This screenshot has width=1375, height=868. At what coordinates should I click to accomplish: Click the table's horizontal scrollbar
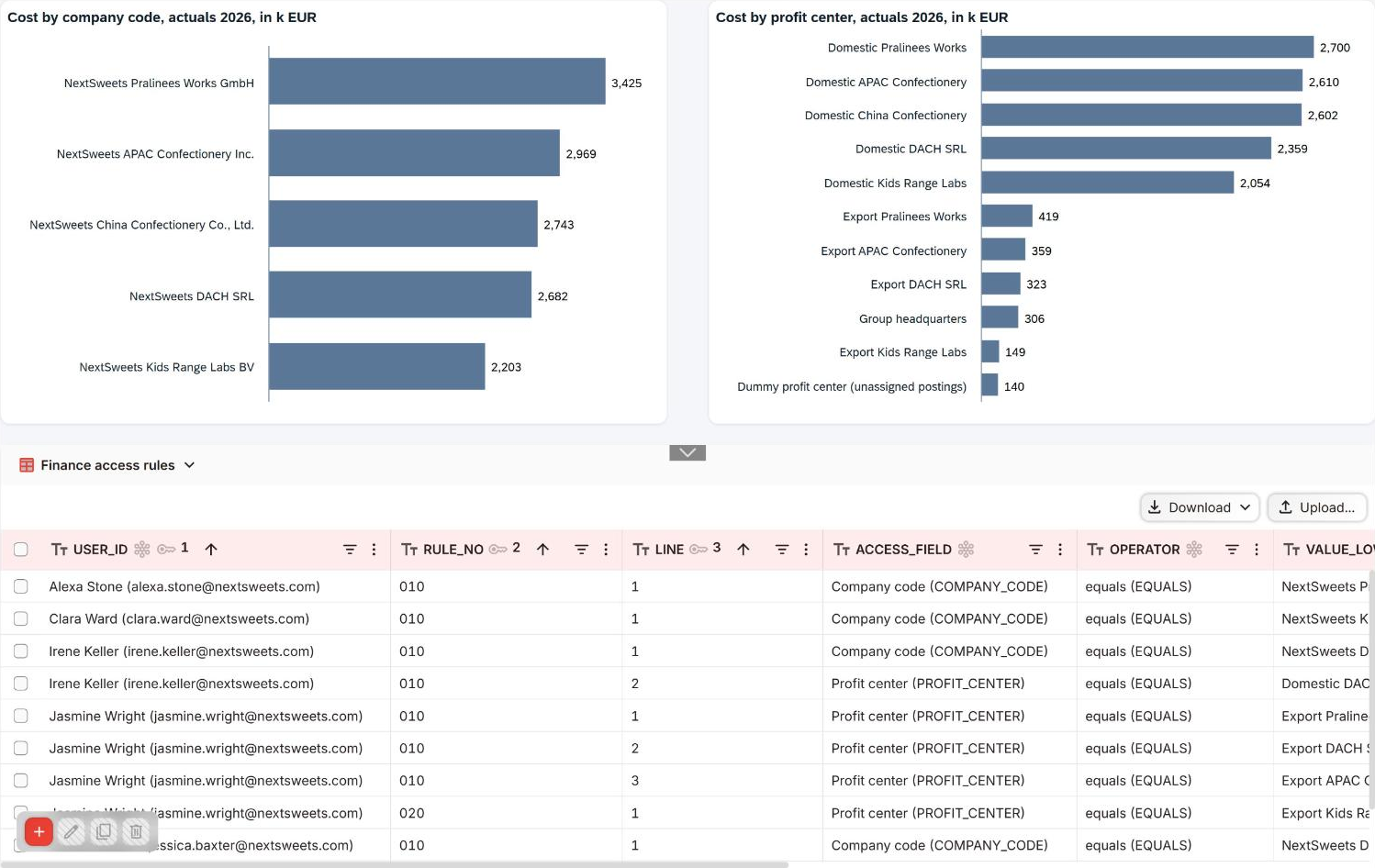tap(395, 864)
